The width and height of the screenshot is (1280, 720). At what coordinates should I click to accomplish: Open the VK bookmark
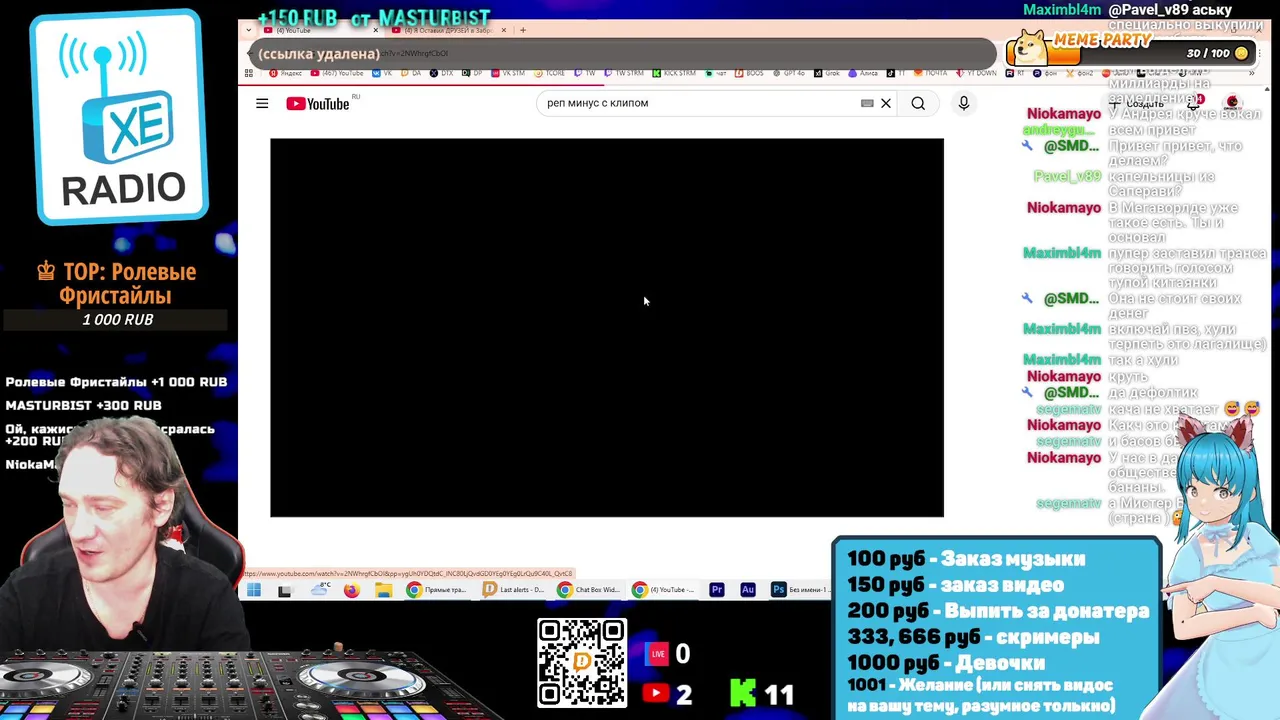click(382, 73)
